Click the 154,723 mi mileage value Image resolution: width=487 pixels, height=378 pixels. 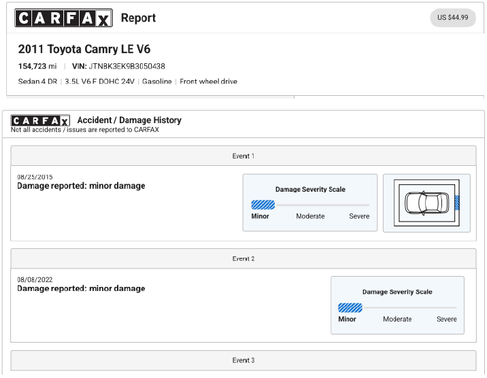(37, 66)
